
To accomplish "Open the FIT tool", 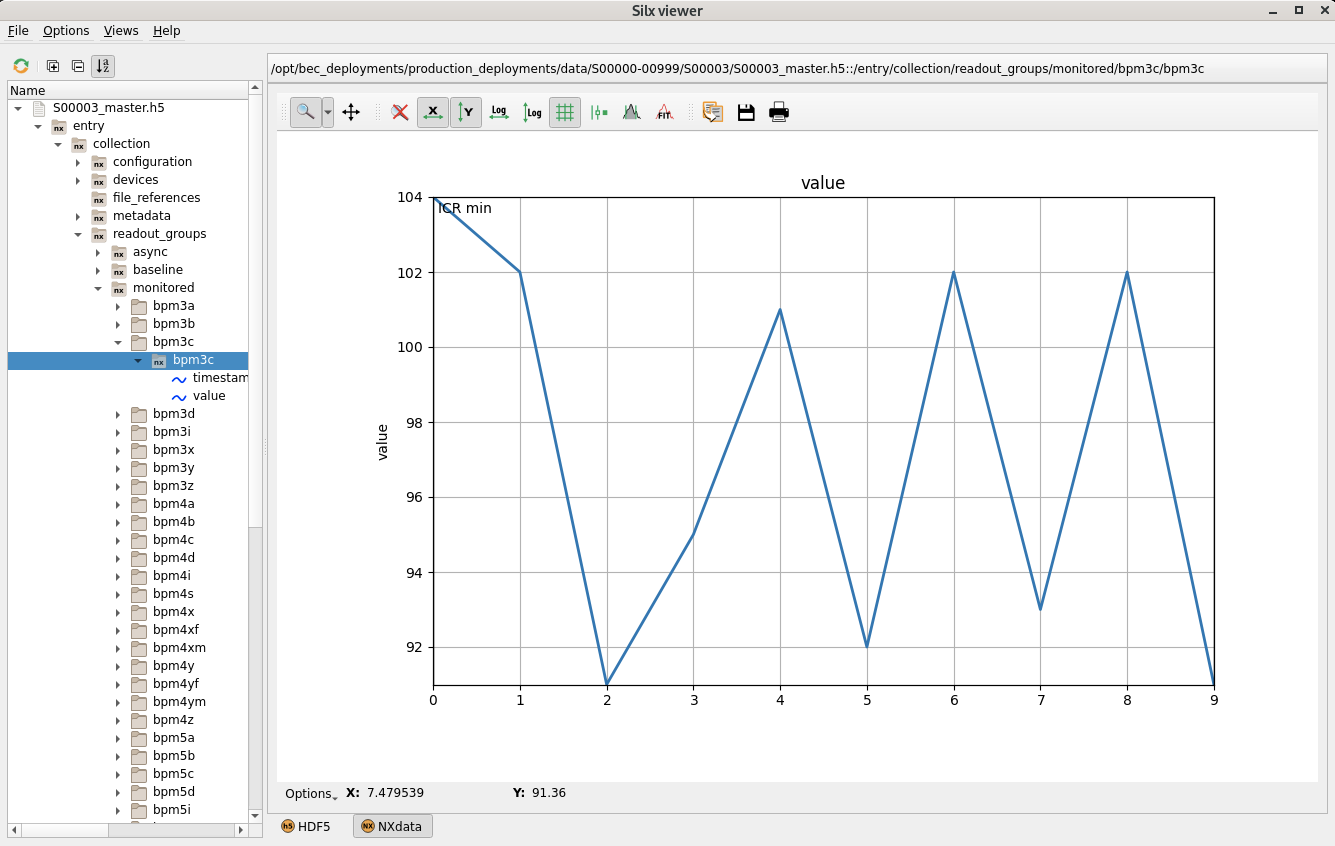I will (664, 112).
